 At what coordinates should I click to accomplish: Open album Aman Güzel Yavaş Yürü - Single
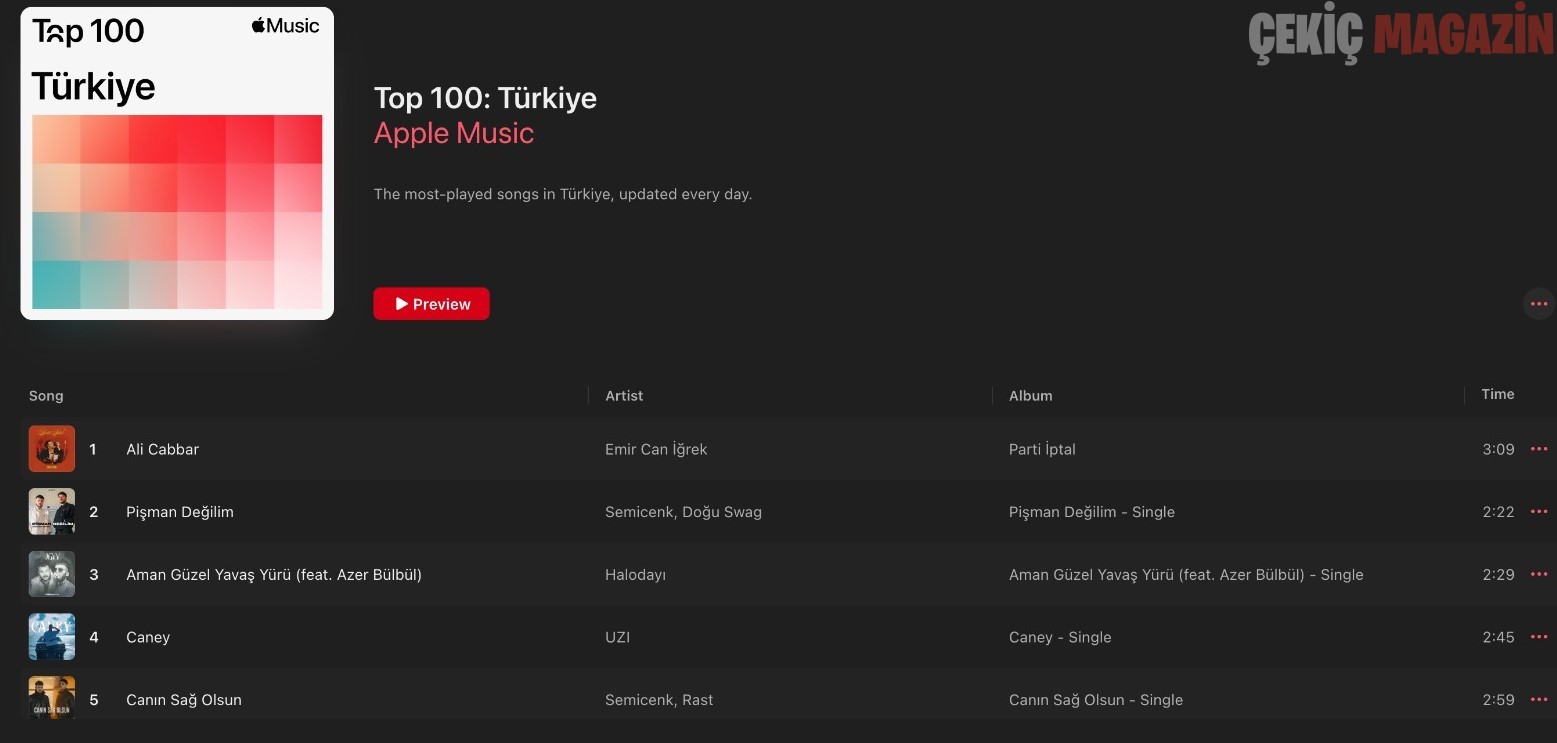(1186, 574)
